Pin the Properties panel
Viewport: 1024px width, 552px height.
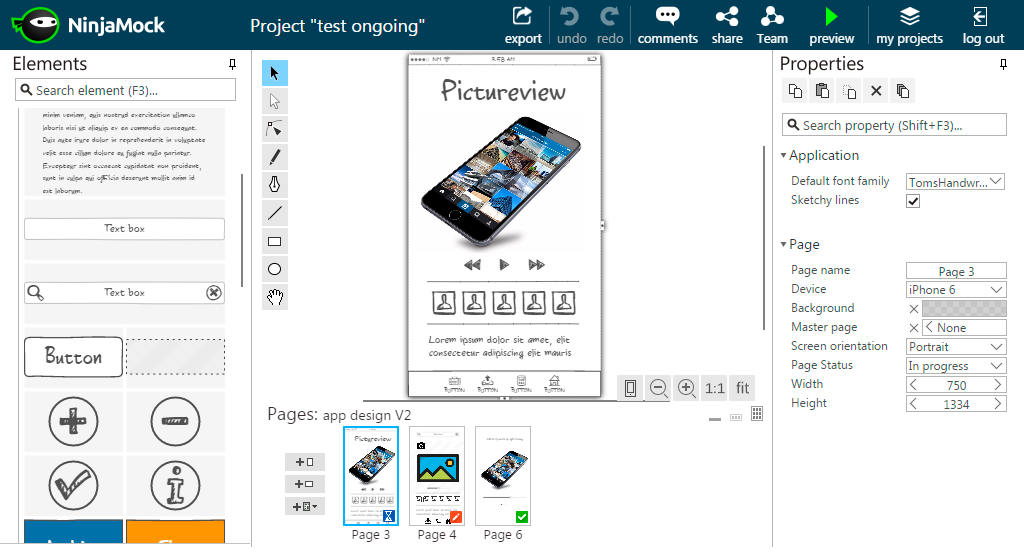pos(1003,64)
